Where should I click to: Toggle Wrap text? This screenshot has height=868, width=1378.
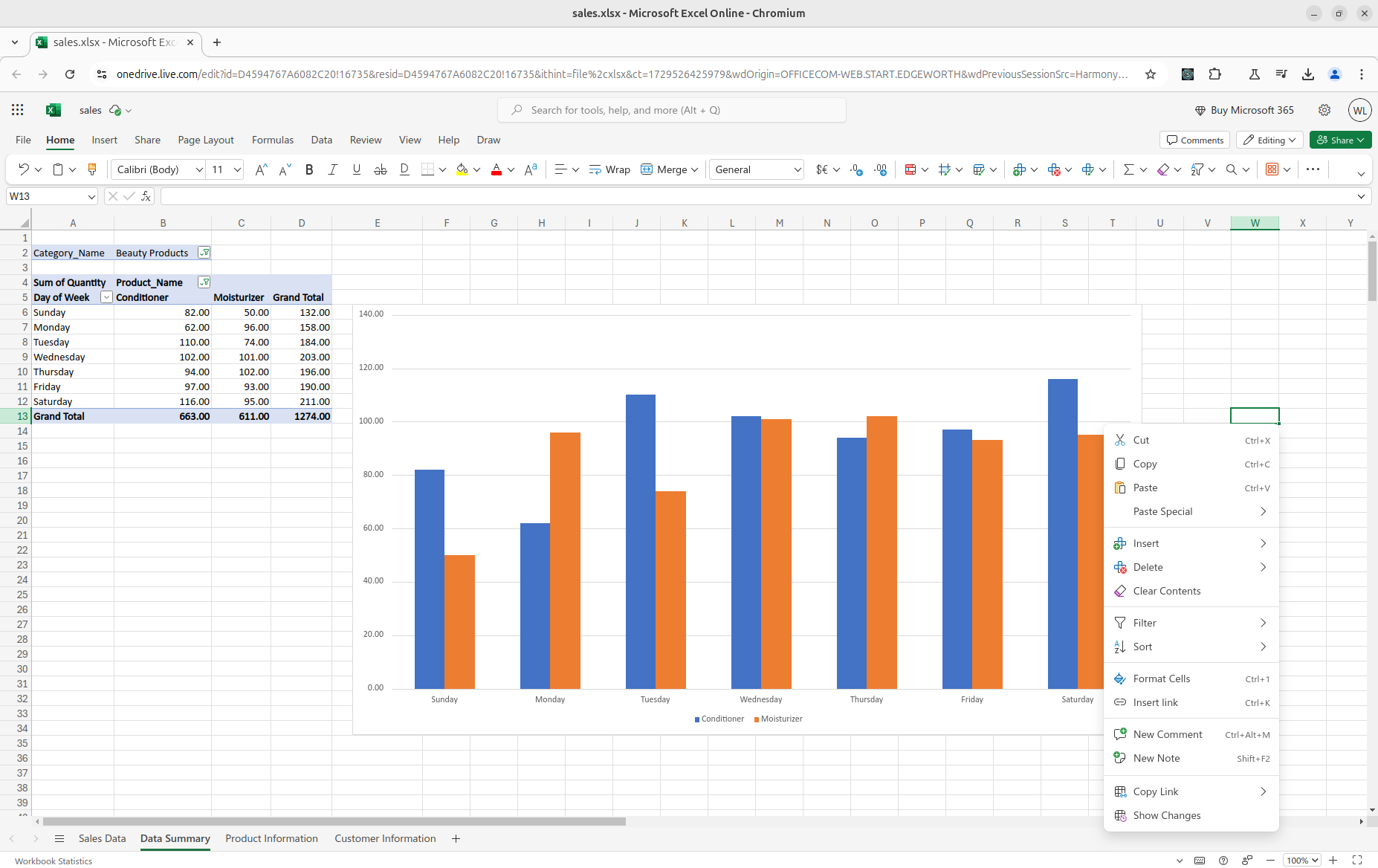coord(609,169)
